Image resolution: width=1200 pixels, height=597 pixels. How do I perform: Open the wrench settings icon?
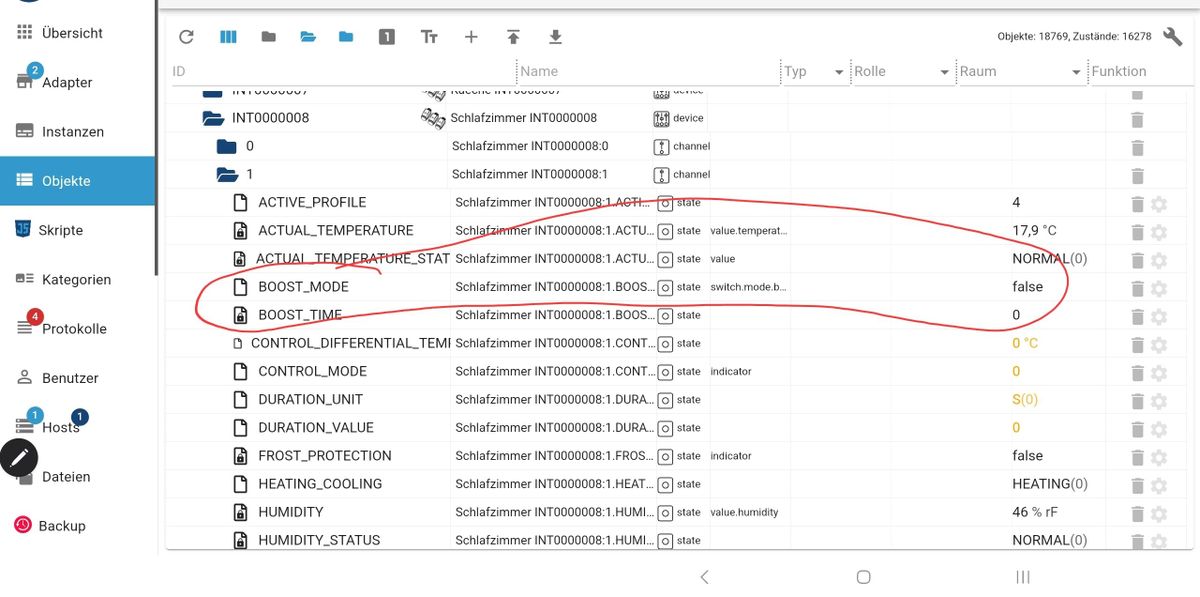1173,36
